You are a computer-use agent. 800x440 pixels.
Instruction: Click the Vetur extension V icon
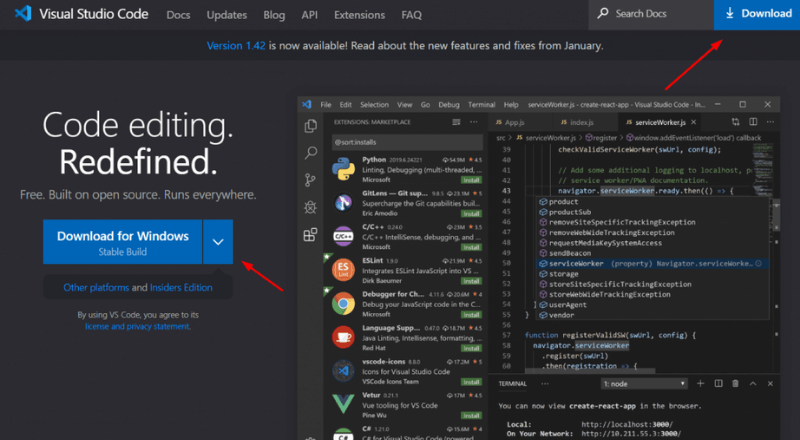343,404
